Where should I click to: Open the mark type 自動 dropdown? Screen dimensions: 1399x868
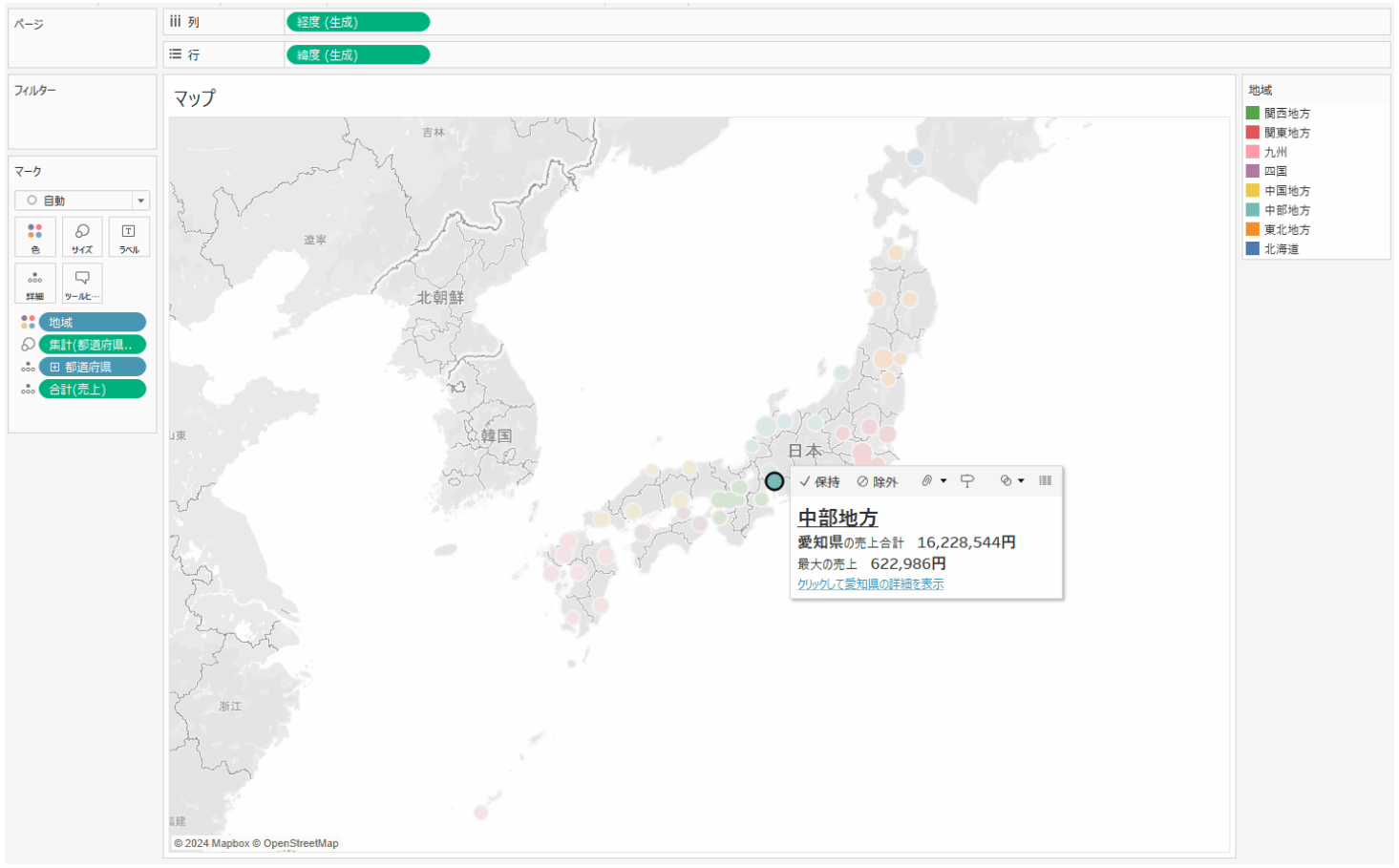coord(82,201)
